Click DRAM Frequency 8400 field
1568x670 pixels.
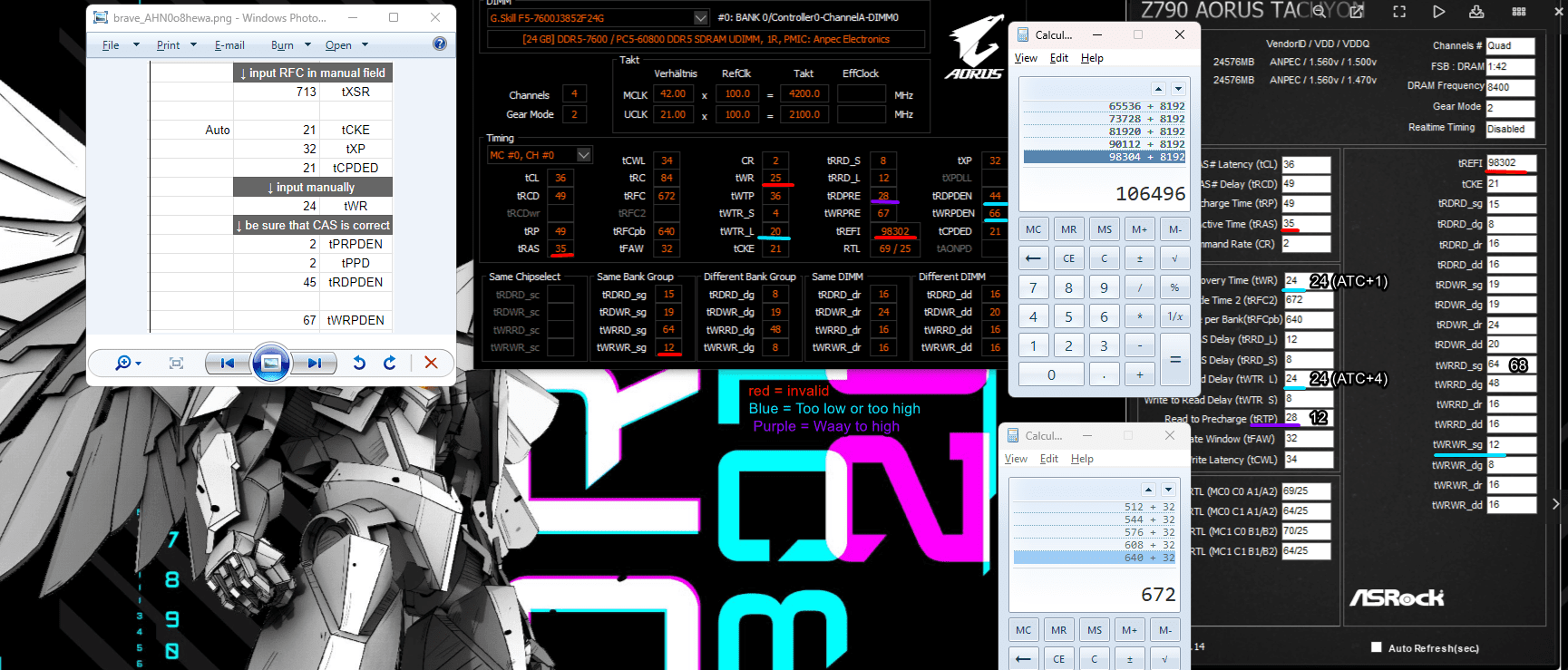(x=1510, y=87)
